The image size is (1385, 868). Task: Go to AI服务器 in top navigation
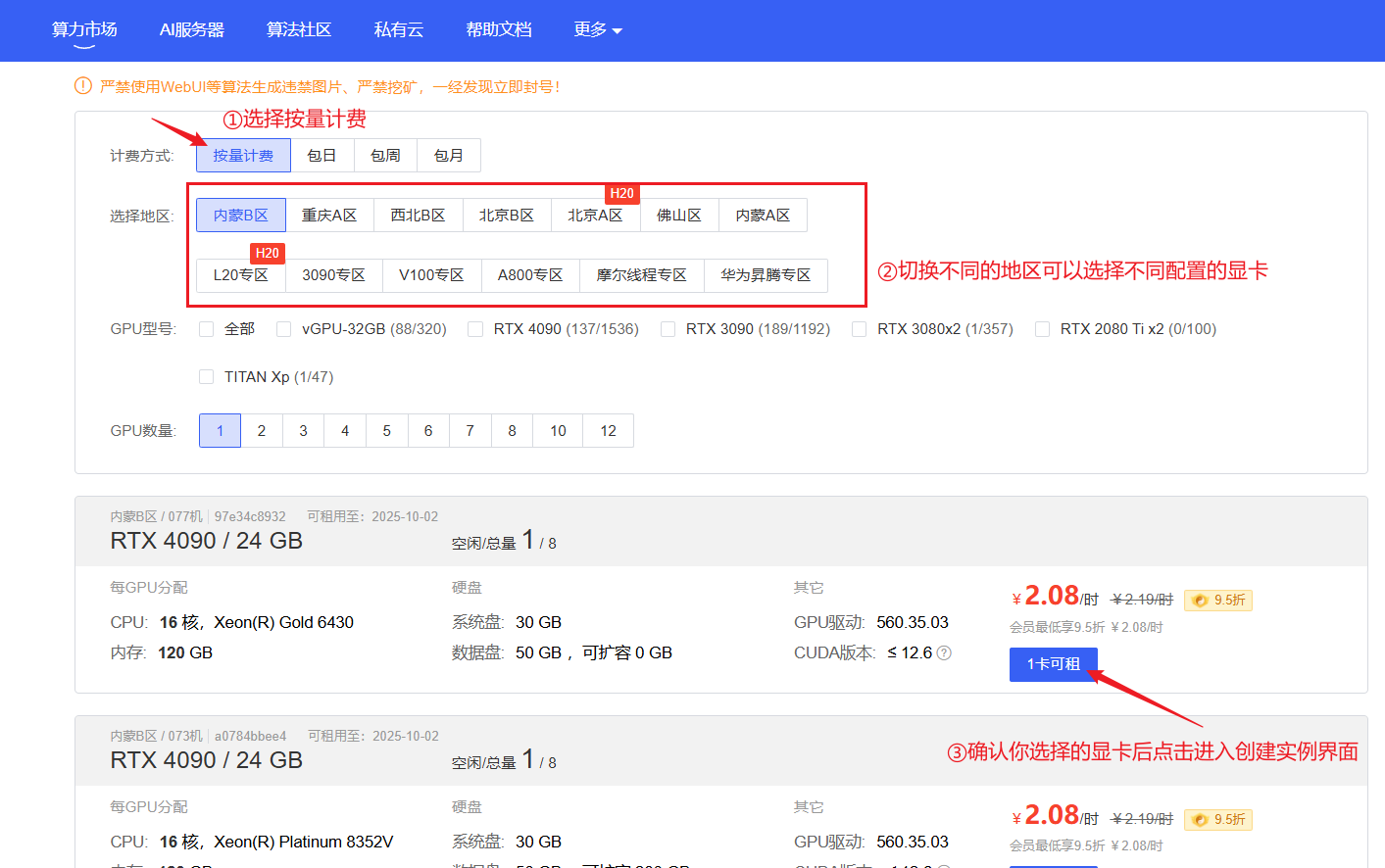coord(192,29)
